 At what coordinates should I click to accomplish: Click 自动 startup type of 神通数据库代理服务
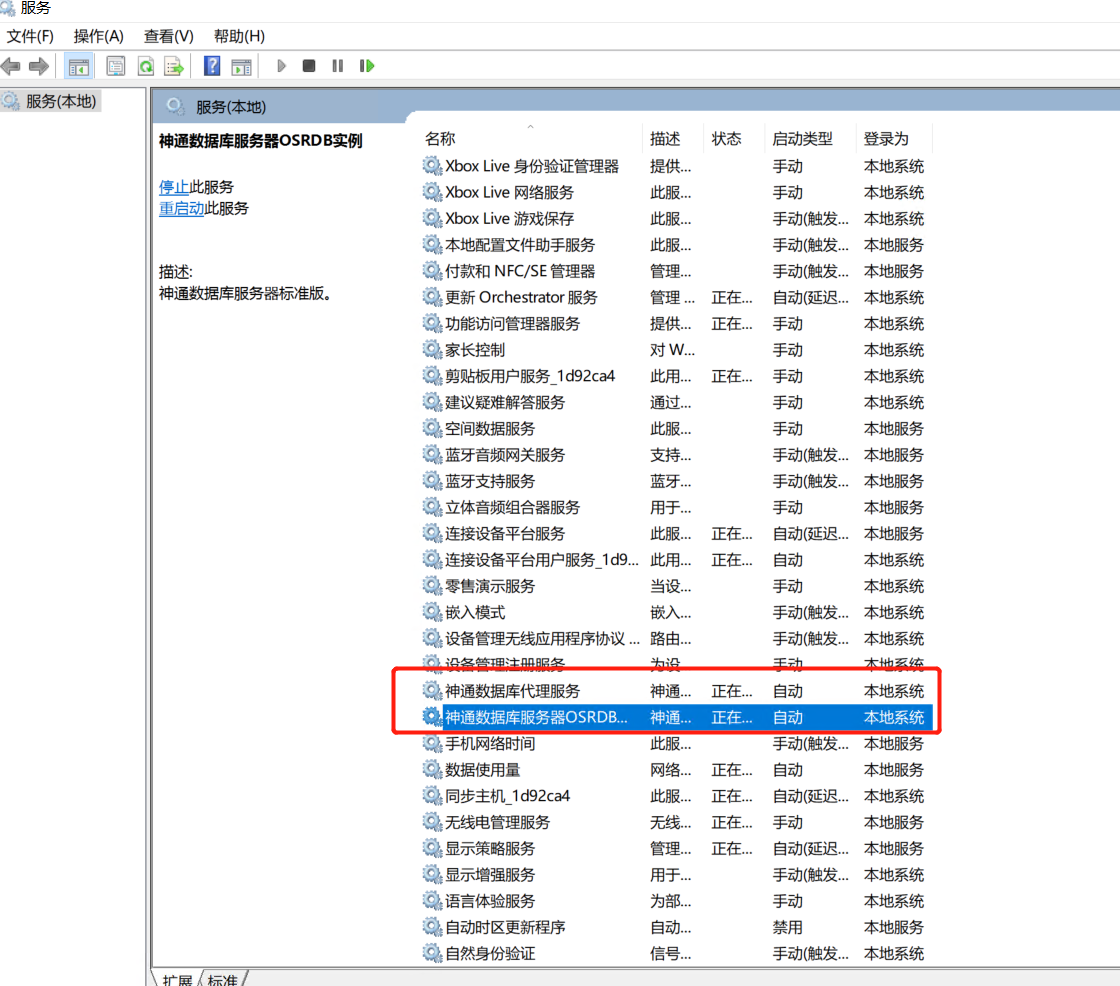click(788, 691)
